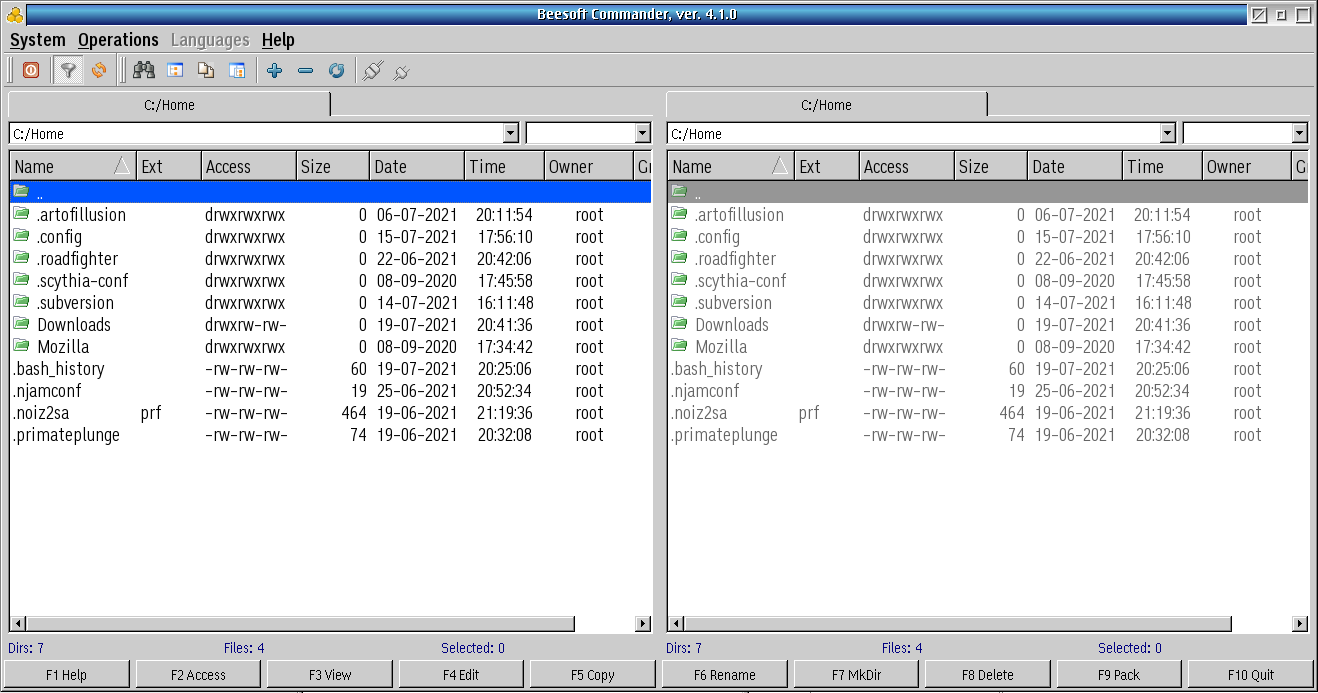Select .artofillusion folder in left panel
This screenshot has width=1318, height=693.
click(330, 214)
